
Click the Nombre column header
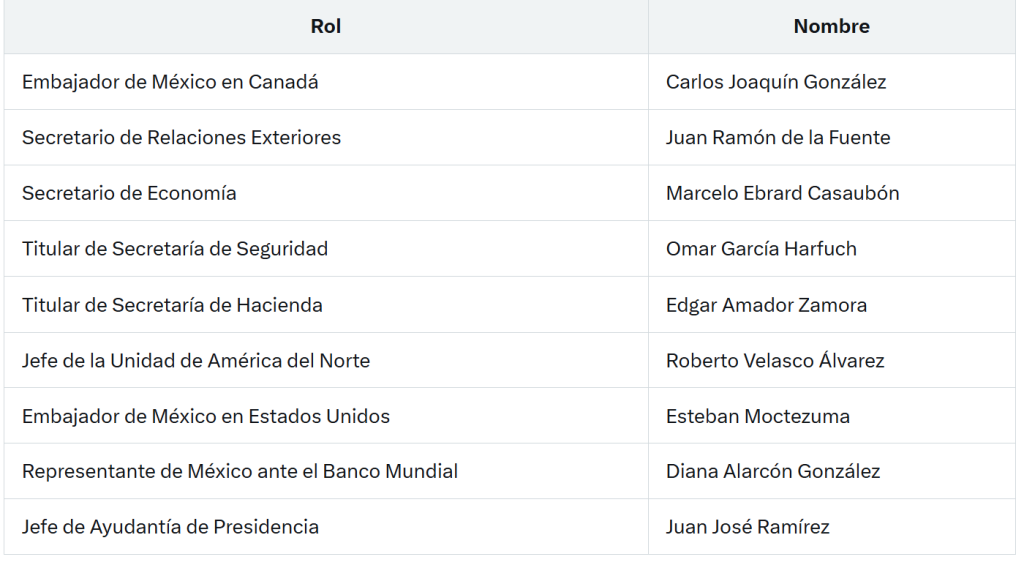(x=831, y=27)
